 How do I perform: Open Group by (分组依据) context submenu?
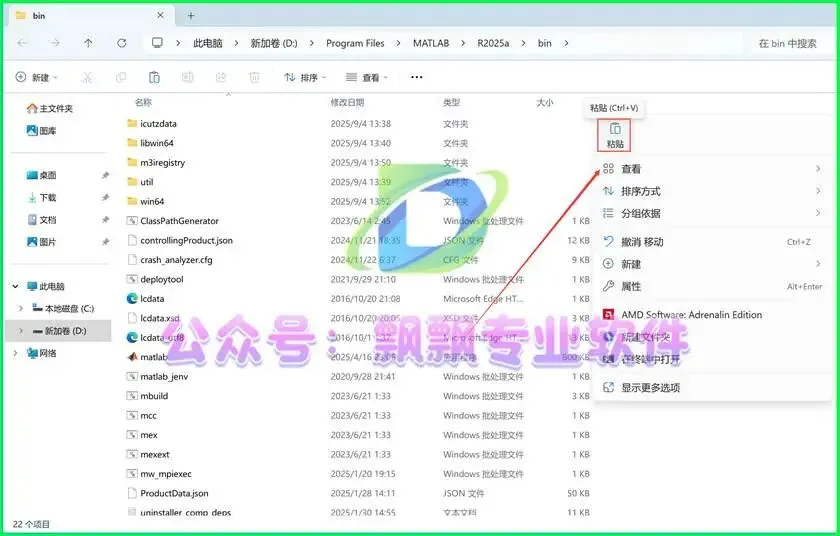click(x=712, y=214)
